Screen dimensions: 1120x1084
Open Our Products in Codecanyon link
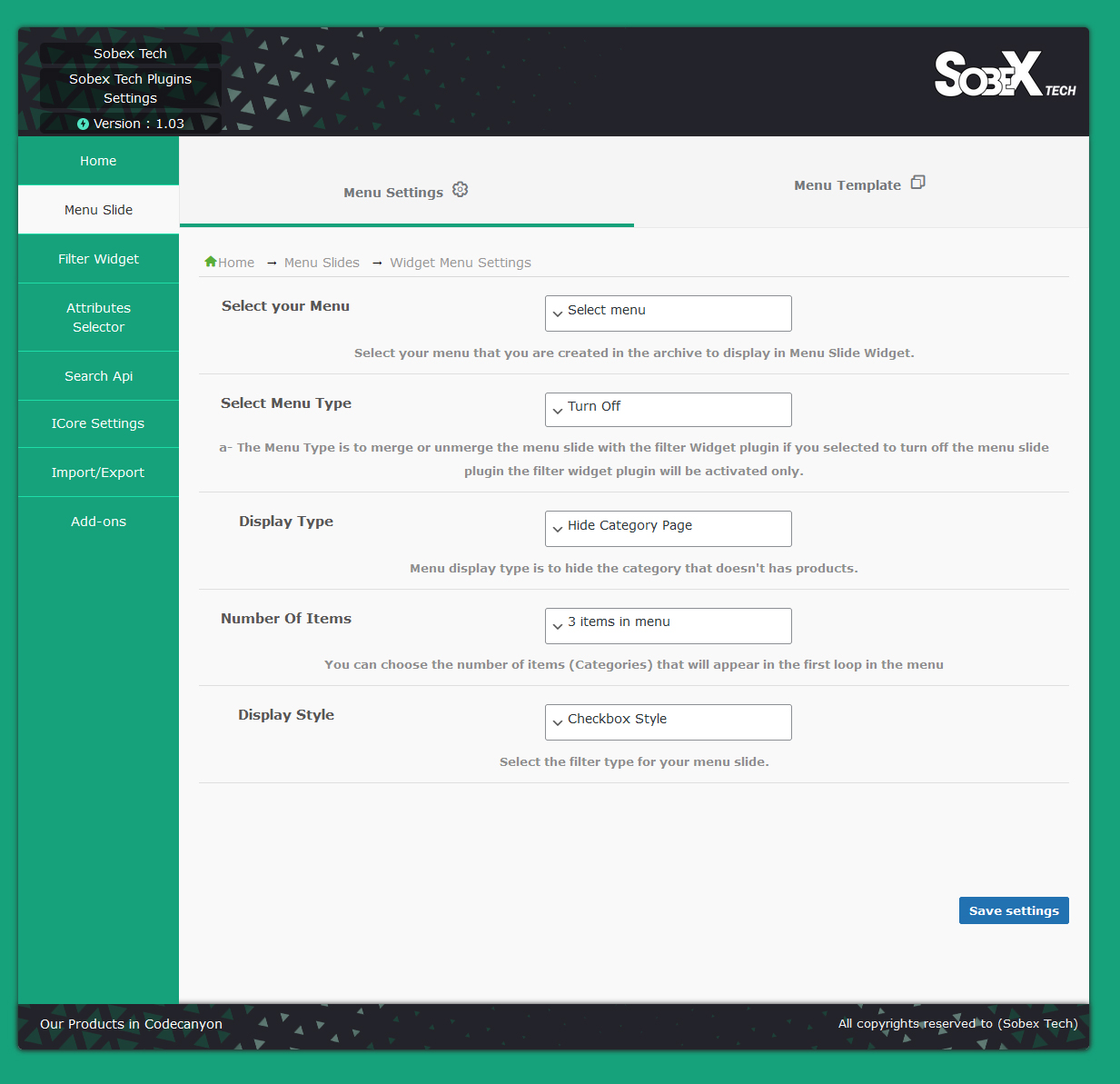click(x=131, y=1024)
